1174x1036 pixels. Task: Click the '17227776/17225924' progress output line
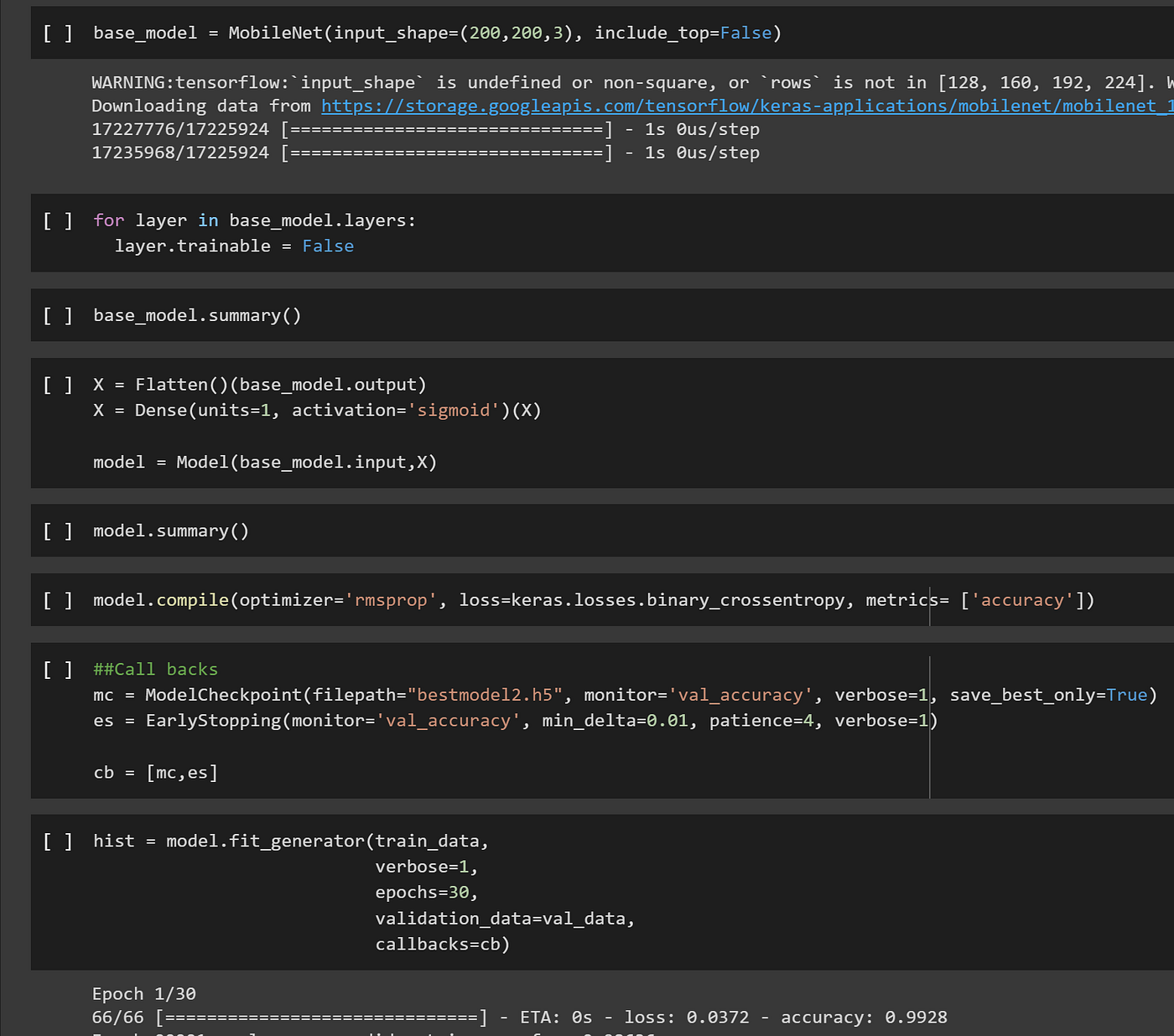click(425, 130)
